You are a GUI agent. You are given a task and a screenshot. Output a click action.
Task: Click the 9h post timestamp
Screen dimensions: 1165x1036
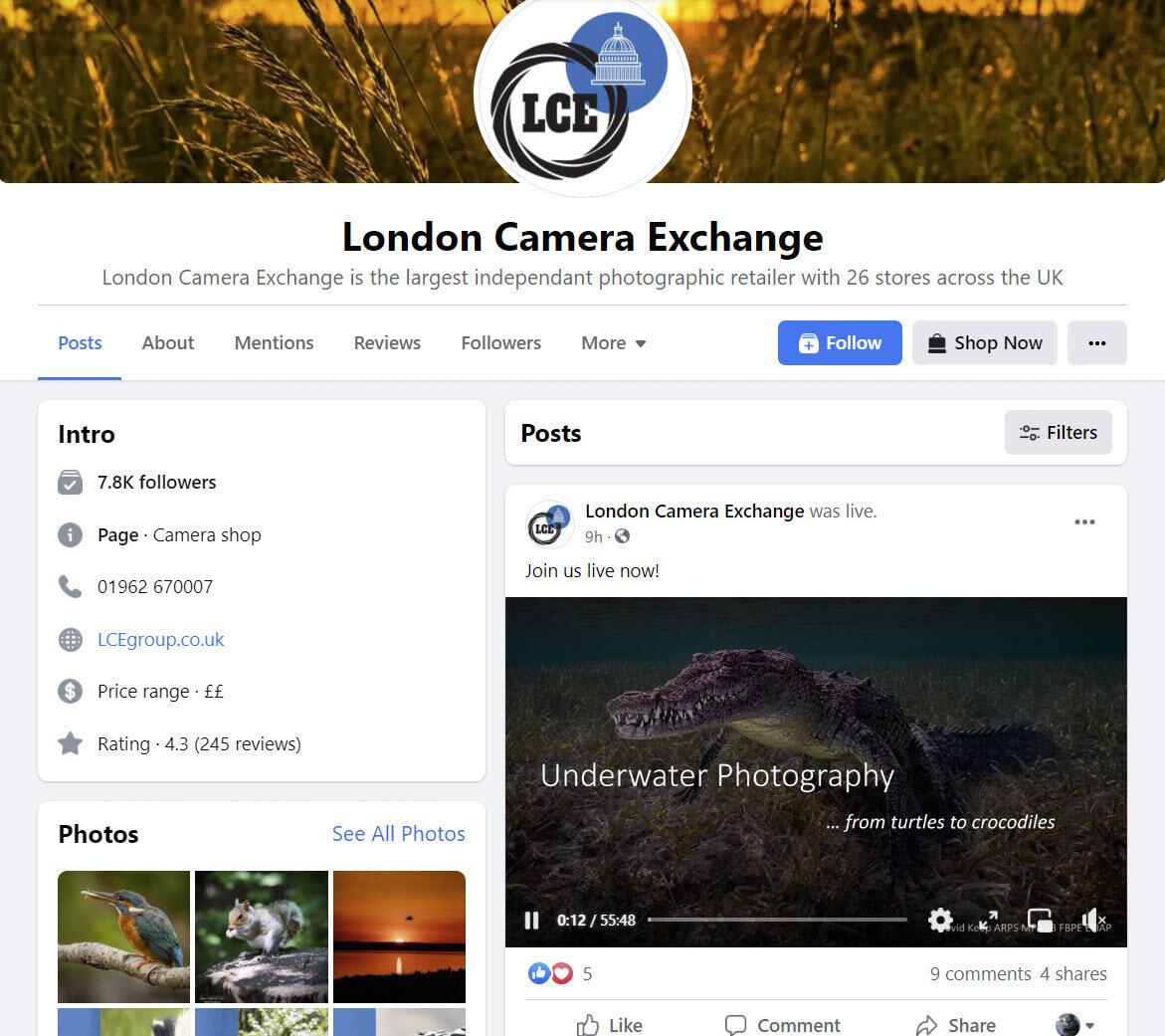pyautogui.click(x=593, y=536)
